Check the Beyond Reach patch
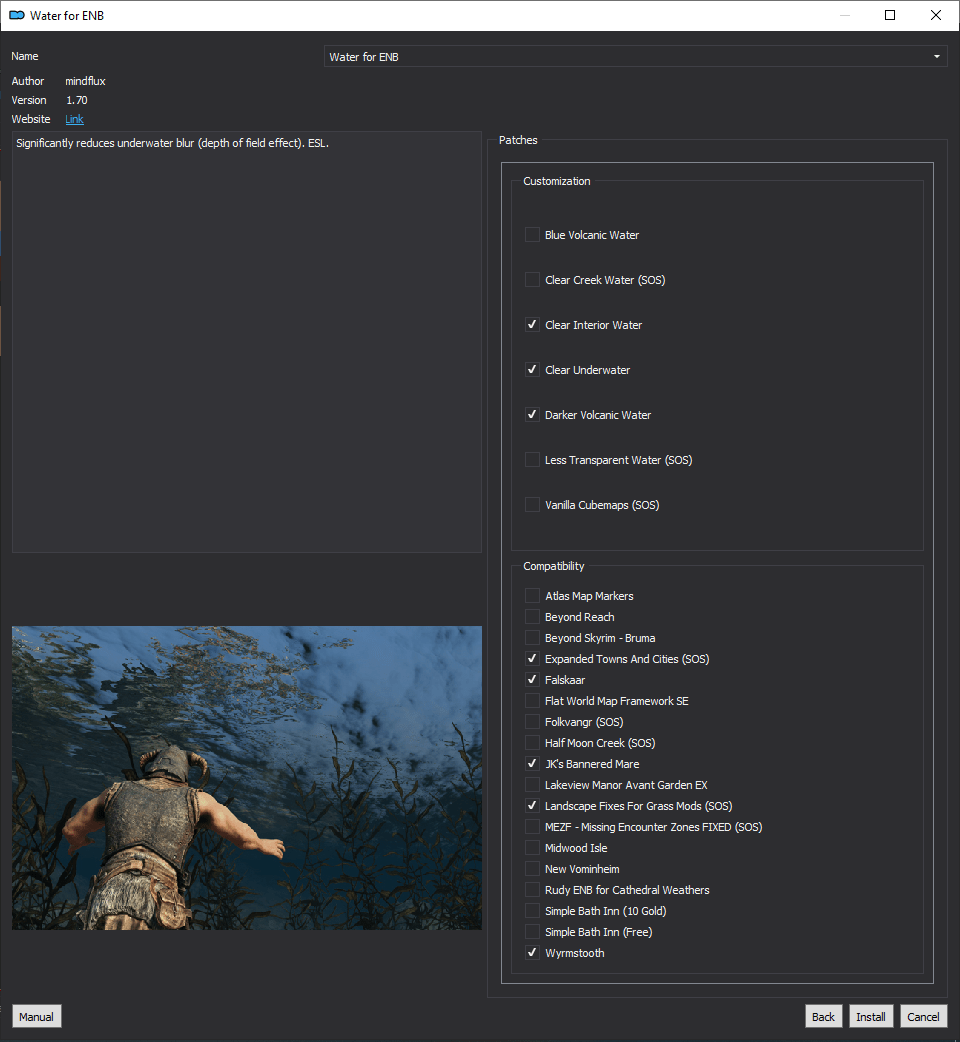 [532, 617]
